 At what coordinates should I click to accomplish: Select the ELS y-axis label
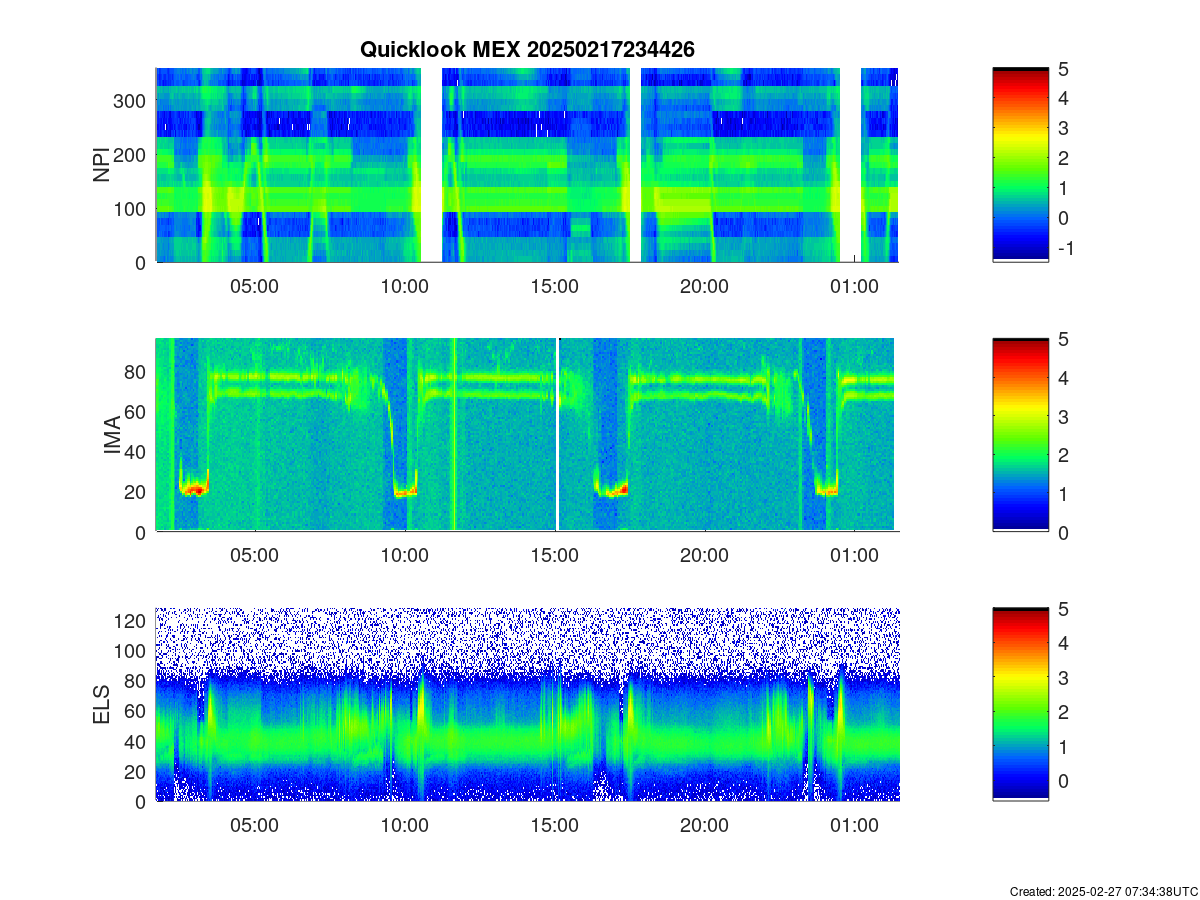pyautogui.click(x=101, y=705)
